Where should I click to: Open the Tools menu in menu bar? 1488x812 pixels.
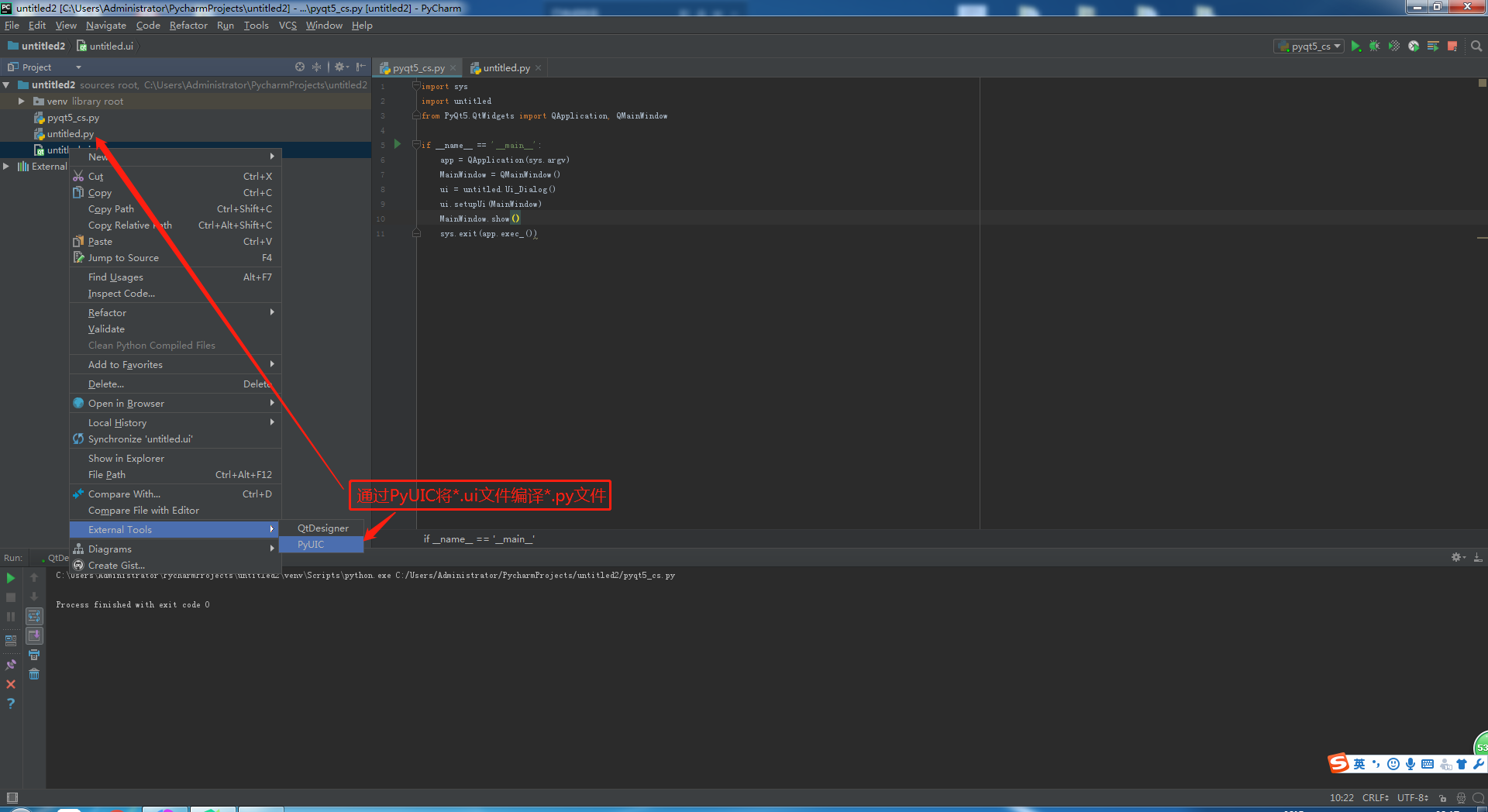click(x=256, y=26)
